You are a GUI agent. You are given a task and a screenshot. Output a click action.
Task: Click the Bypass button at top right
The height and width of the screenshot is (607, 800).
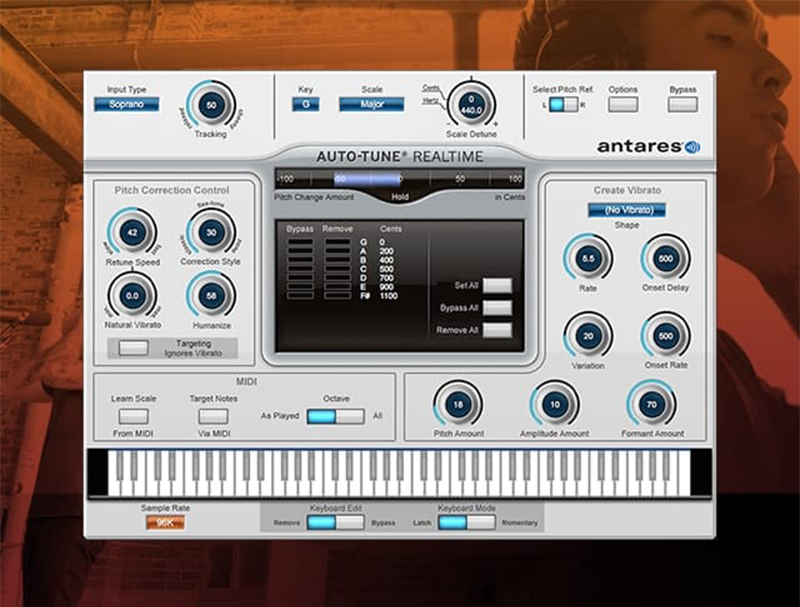pos(683,105)
